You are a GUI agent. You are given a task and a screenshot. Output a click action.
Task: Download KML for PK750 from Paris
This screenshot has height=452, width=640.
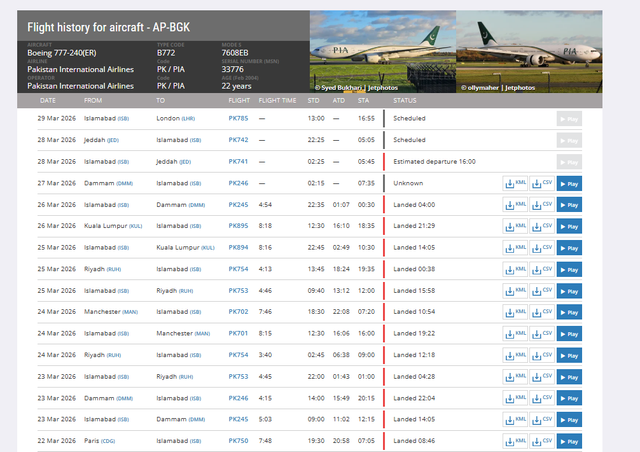[x=515, y=441]
